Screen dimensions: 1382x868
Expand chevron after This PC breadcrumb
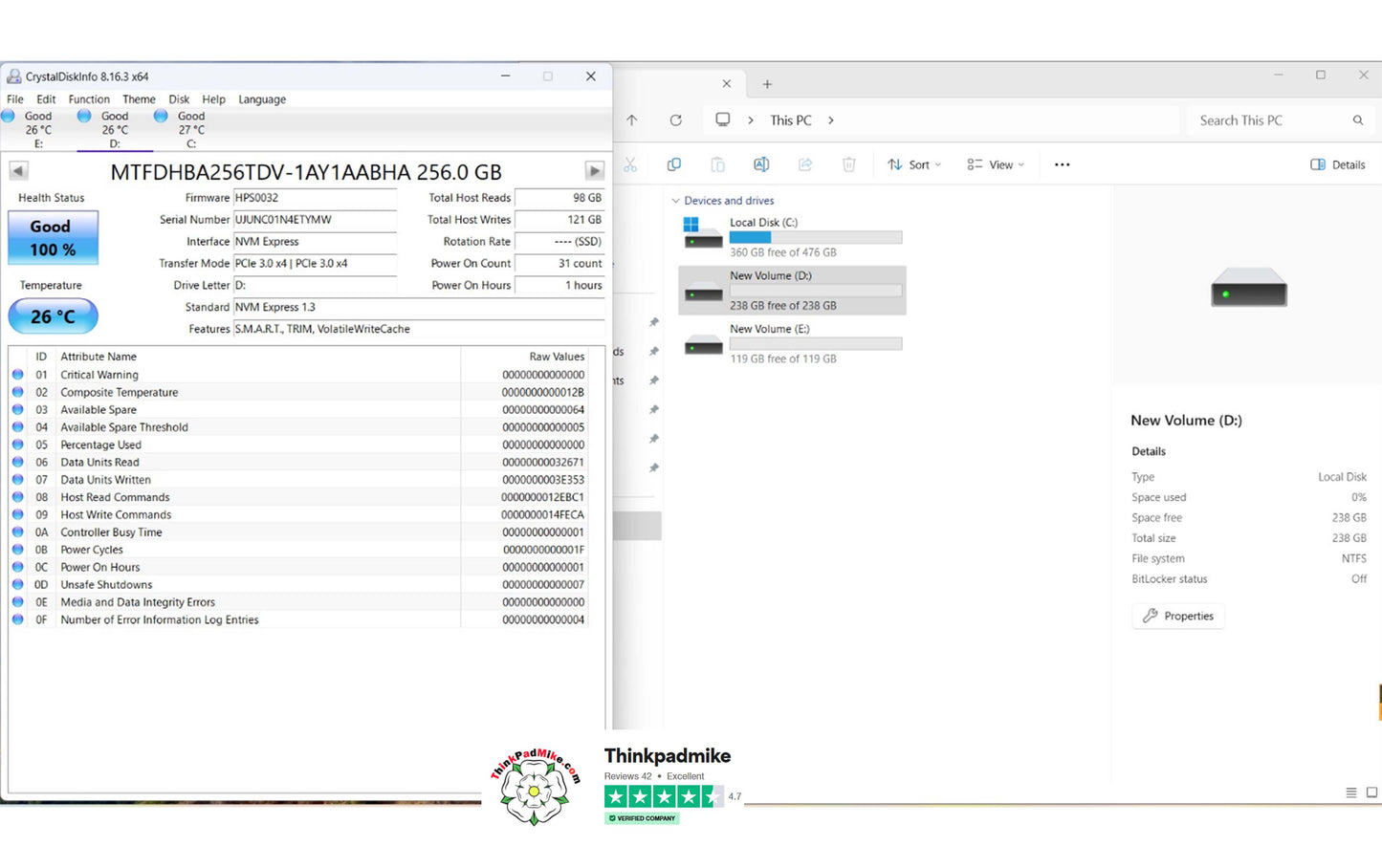831,120
